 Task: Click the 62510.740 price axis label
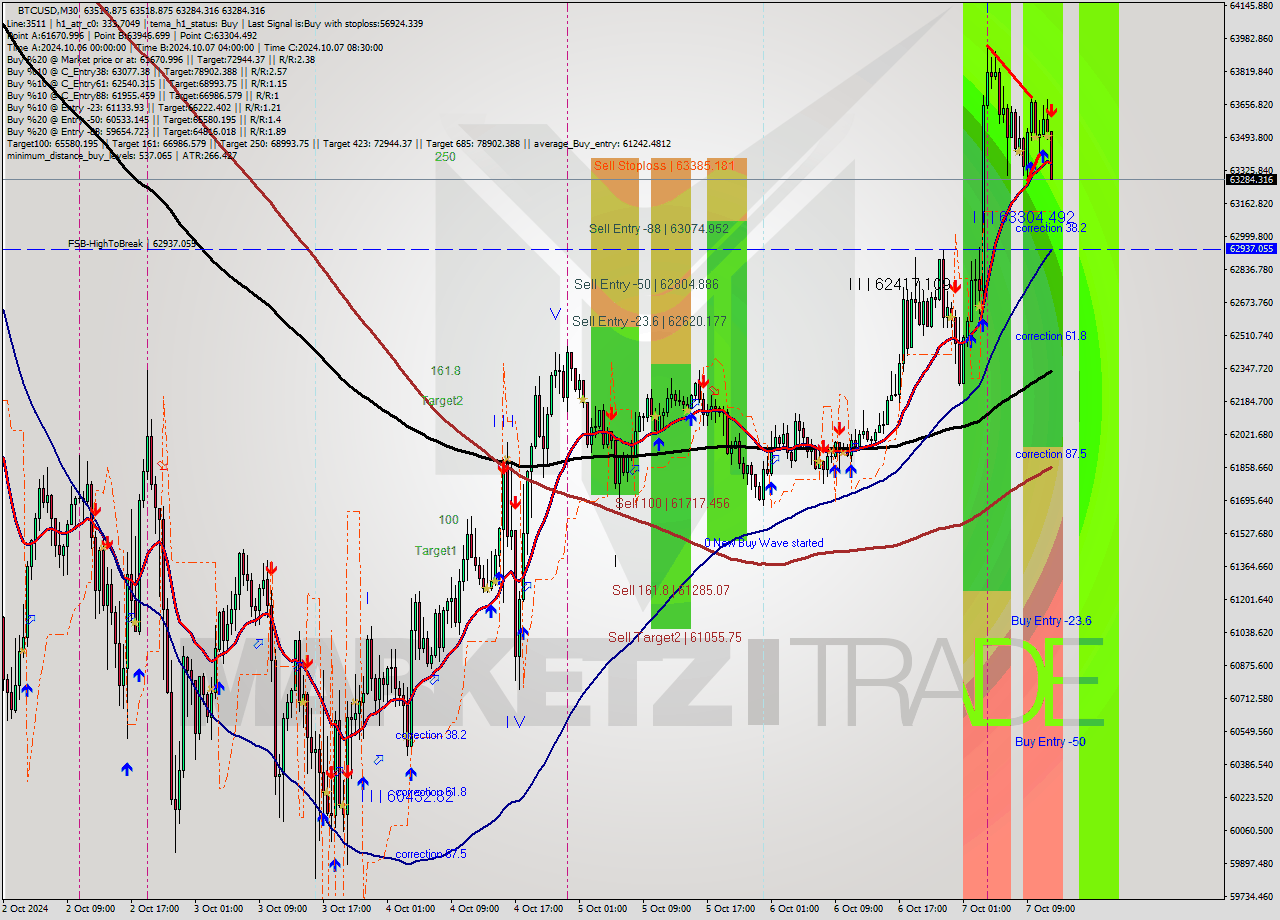click(1252, 336)
